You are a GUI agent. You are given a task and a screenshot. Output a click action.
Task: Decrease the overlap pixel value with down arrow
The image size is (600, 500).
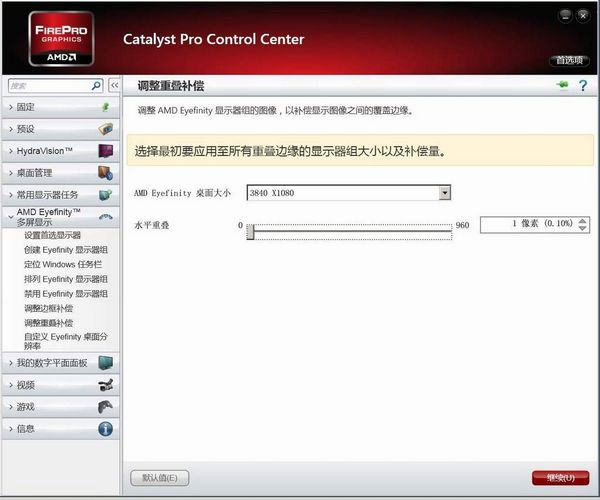tap(582, 228)
